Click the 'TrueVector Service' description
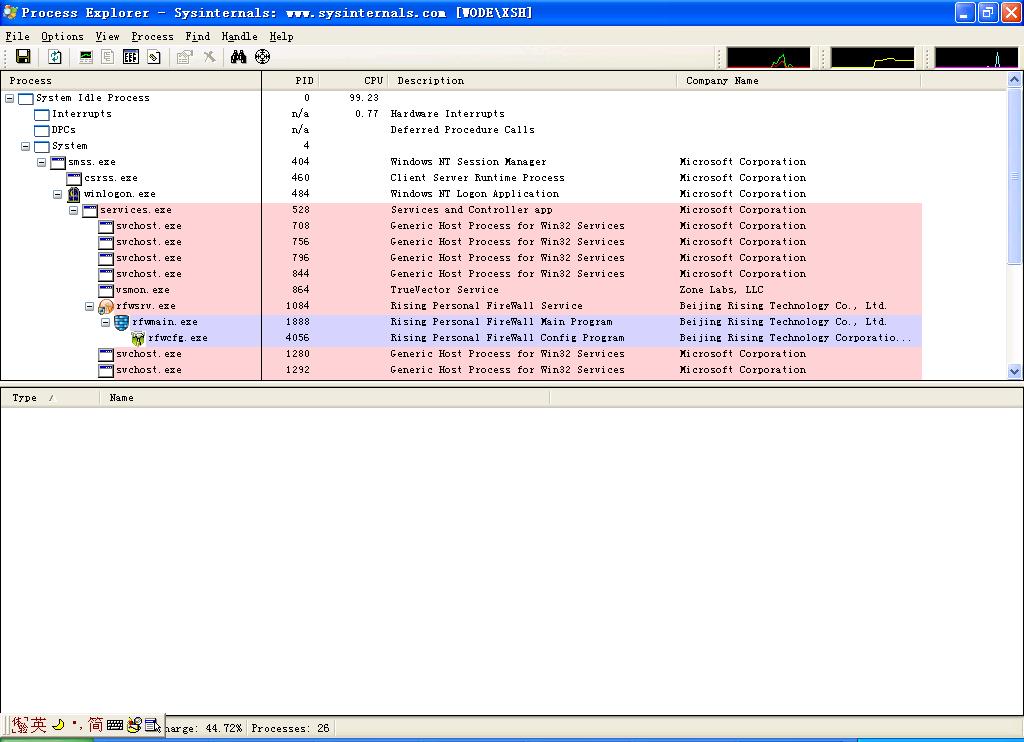Viewport: 1024px width, 742px height. tap(444, 290)
